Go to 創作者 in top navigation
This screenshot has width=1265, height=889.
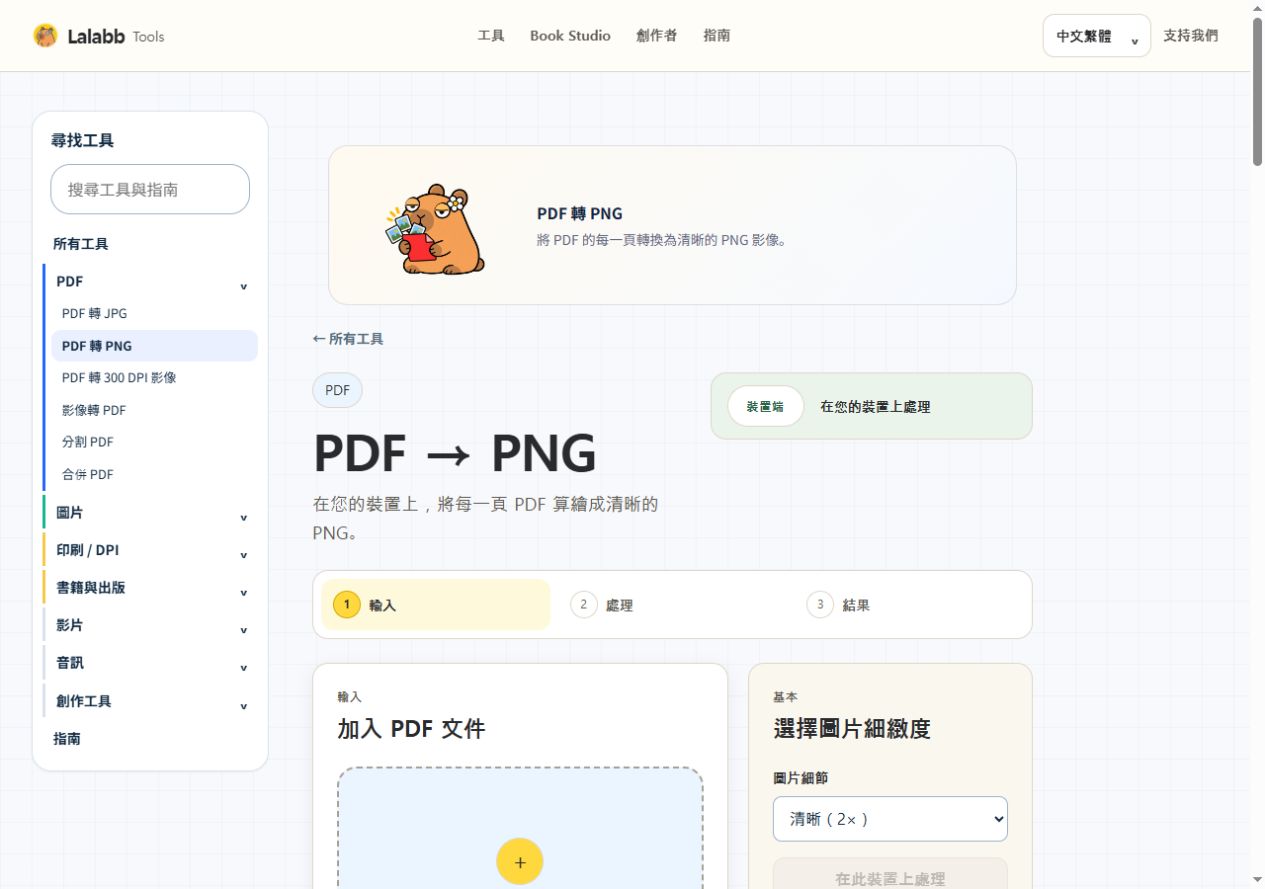(x=656, y=36)
